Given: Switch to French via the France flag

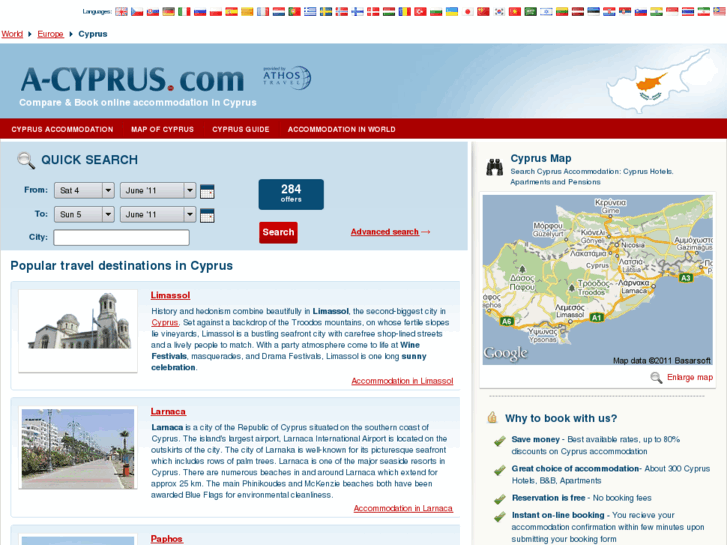Looking at the screenshot, I should tap(263, 12).
